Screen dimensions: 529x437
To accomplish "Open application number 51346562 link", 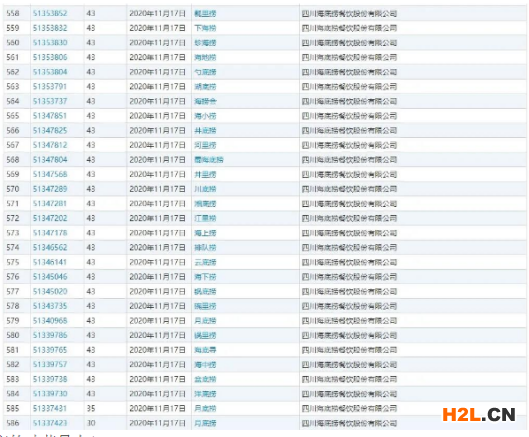I will [50, 247].
